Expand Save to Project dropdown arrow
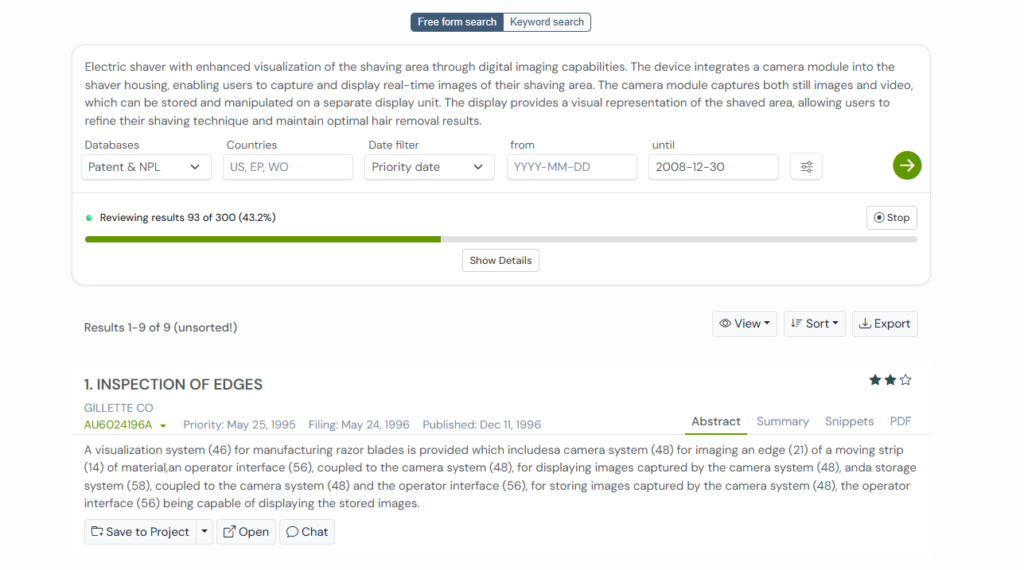 coord(205,532)
